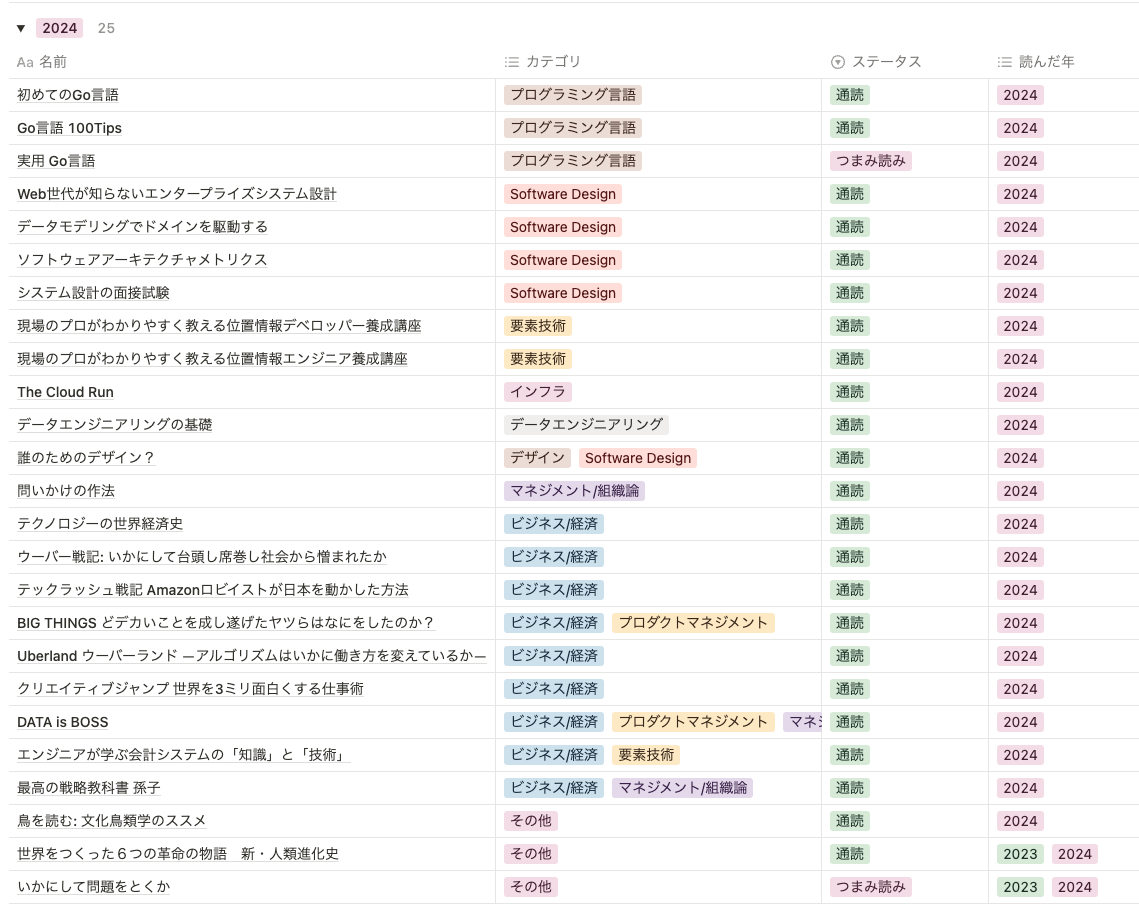Screen dimensions: 1139x914
Task: Click the Software Design tag on 誰のためのデザイン？
Action: pyautogui.click(x=638, y=458)
